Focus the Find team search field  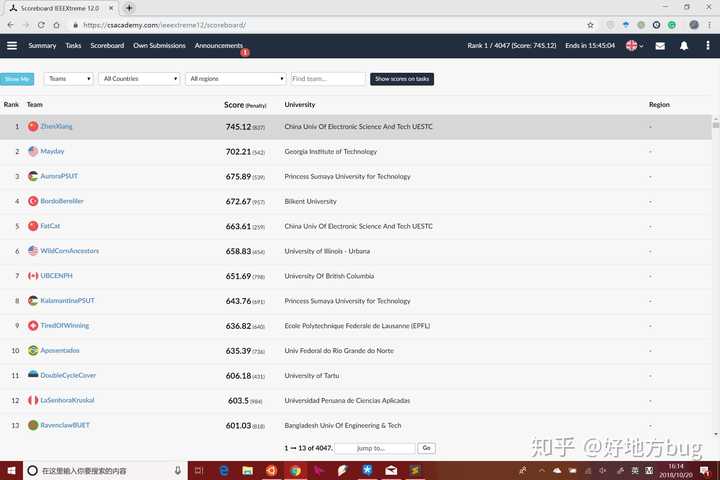pos(327,79)
